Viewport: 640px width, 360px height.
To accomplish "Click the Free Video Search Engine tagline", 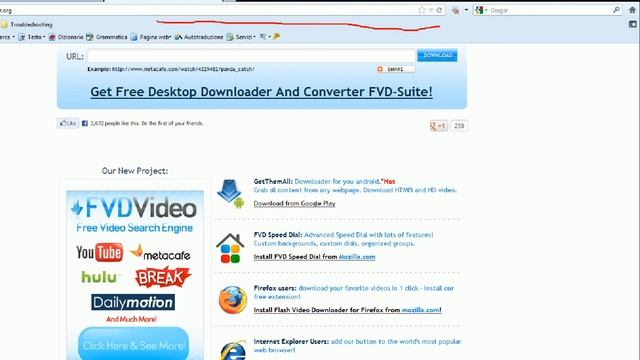I will [134, 228].
